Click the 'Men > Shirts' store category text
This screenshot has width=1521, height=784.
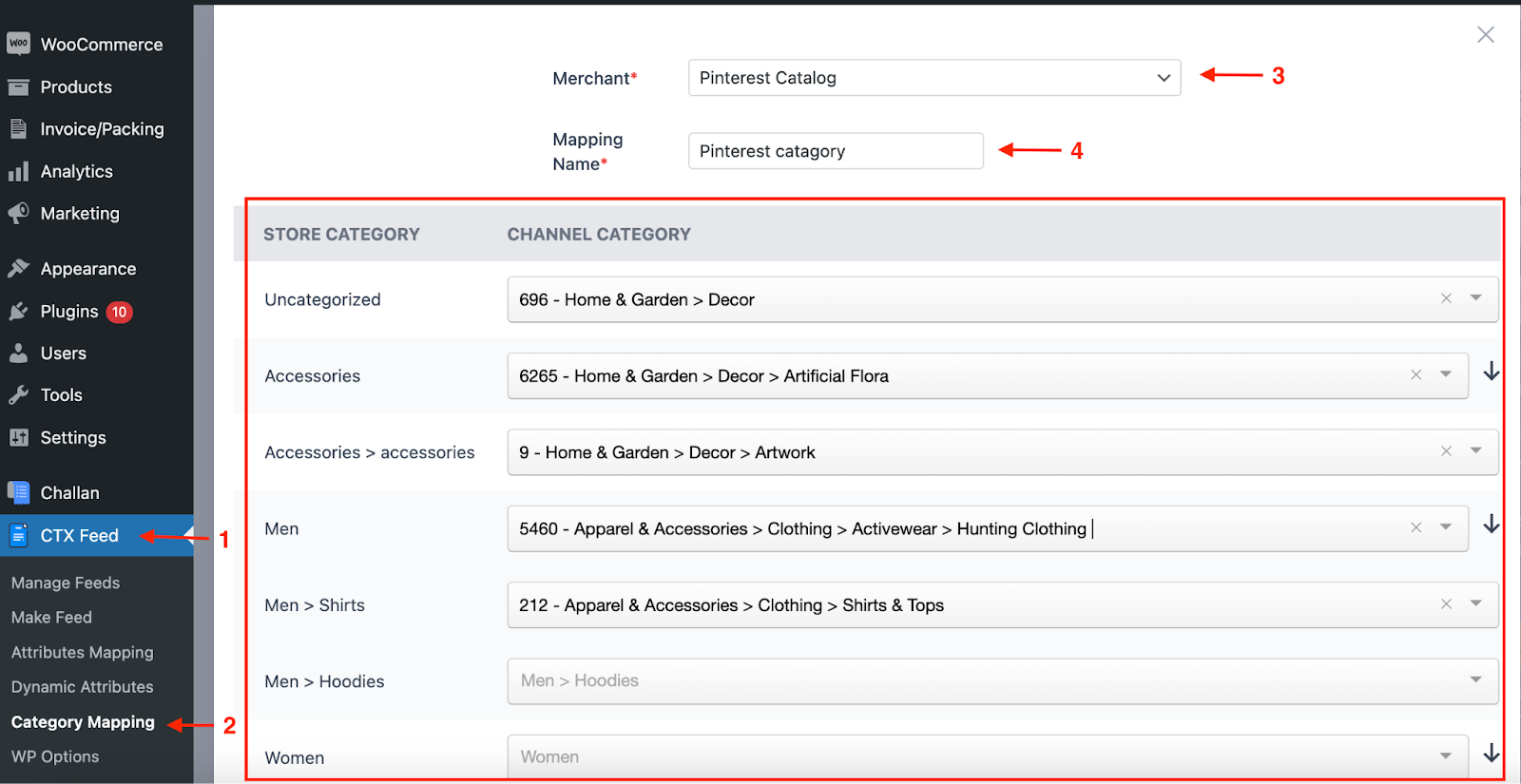point(315,605)
